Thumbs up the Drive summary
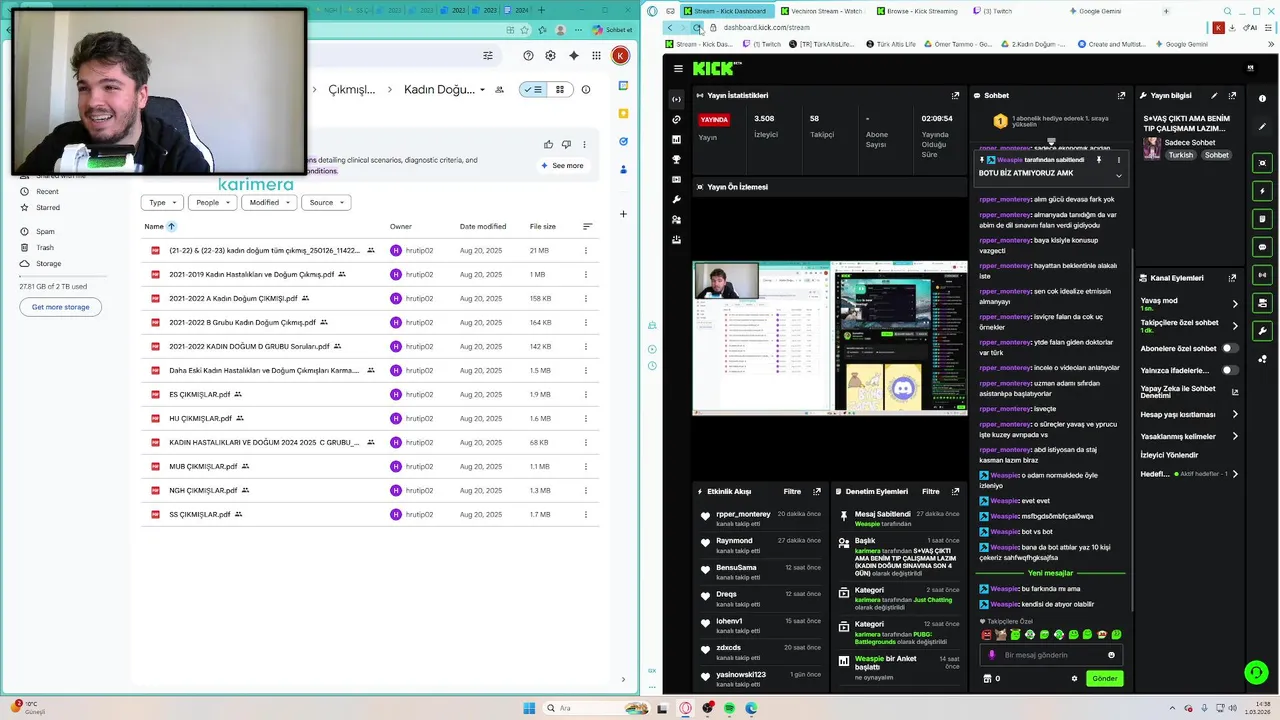 [548, 144]
